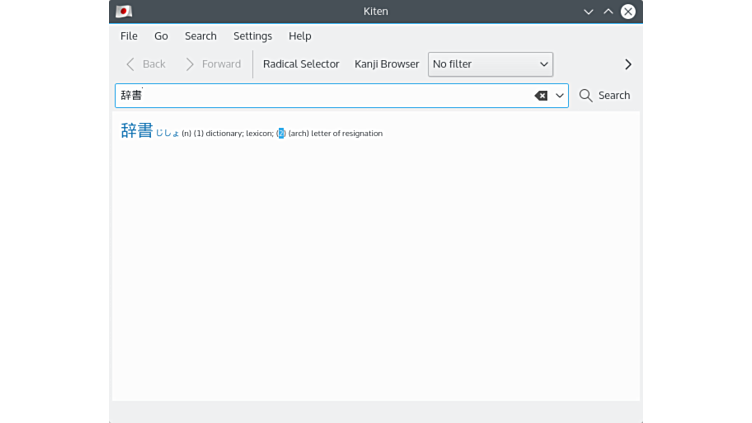Image resolution: width=752 pixels, height=423 pixels.
Task: Open the Search menu
Action: (x=200, y=36)
